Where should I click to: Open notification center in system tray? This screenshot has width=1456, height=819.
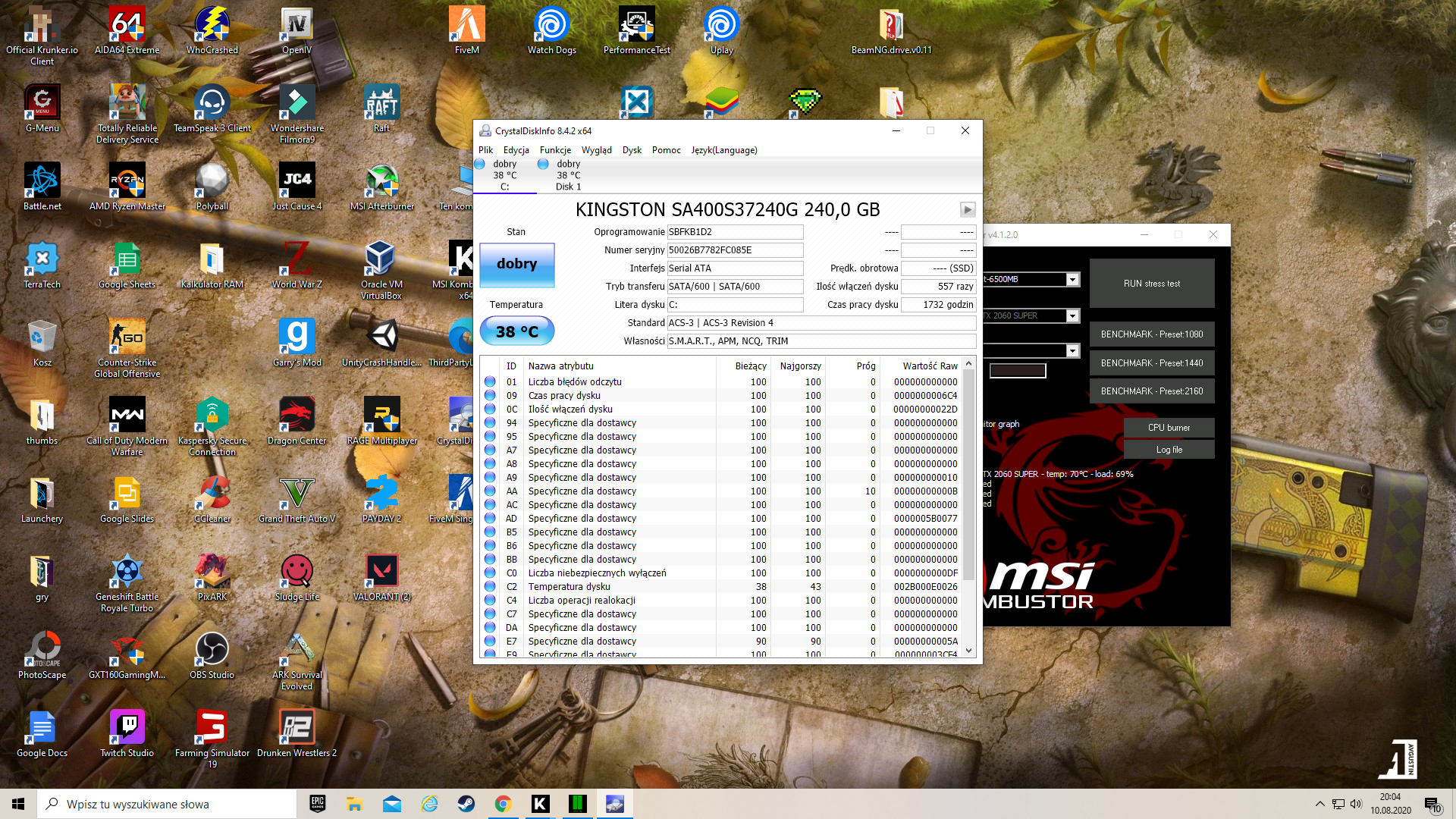1432,804
